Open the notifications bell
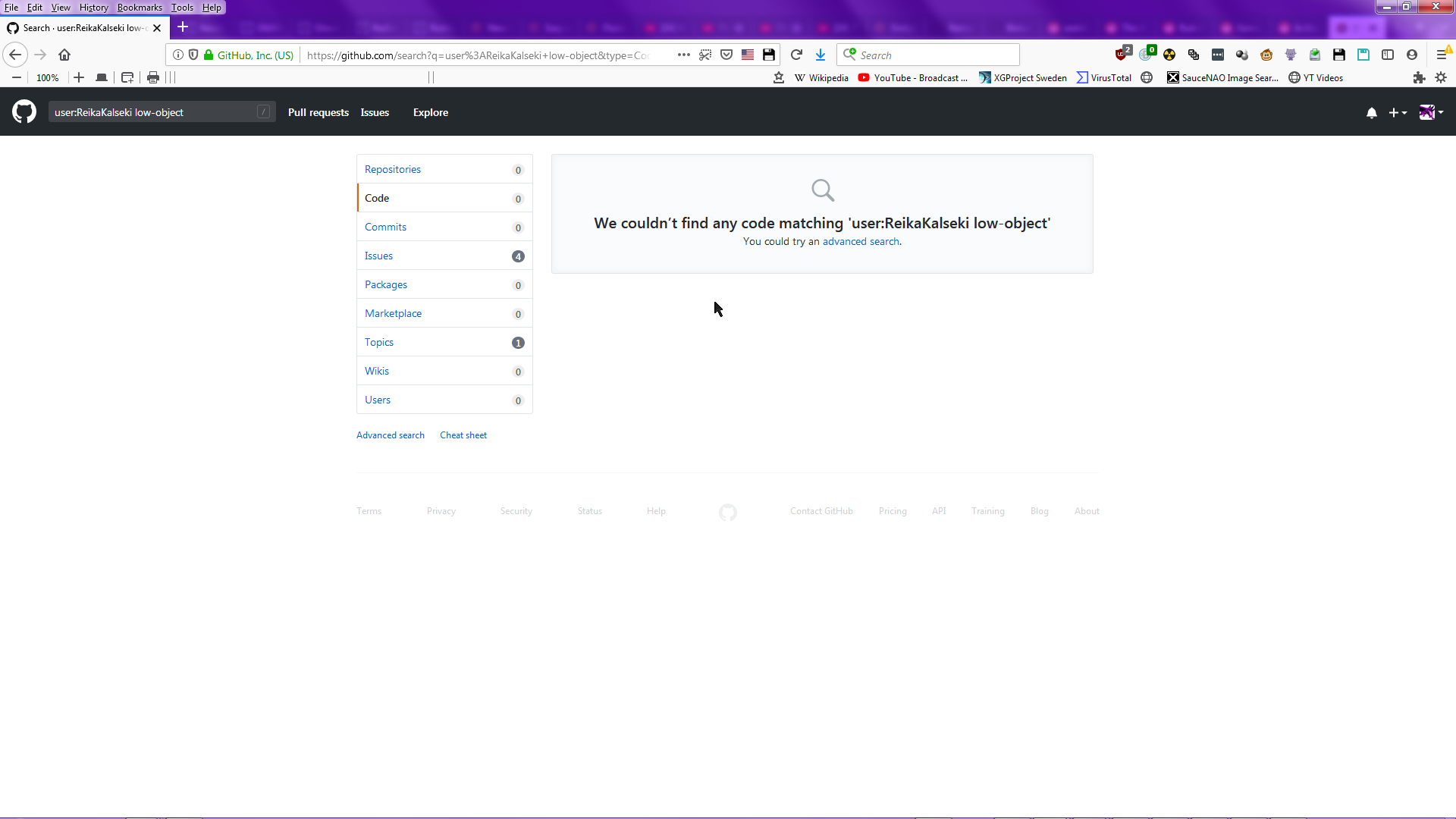Image resolution: width=1456 pixels, height=819 pixels. pyautogui.click(x=1371, y=113)
